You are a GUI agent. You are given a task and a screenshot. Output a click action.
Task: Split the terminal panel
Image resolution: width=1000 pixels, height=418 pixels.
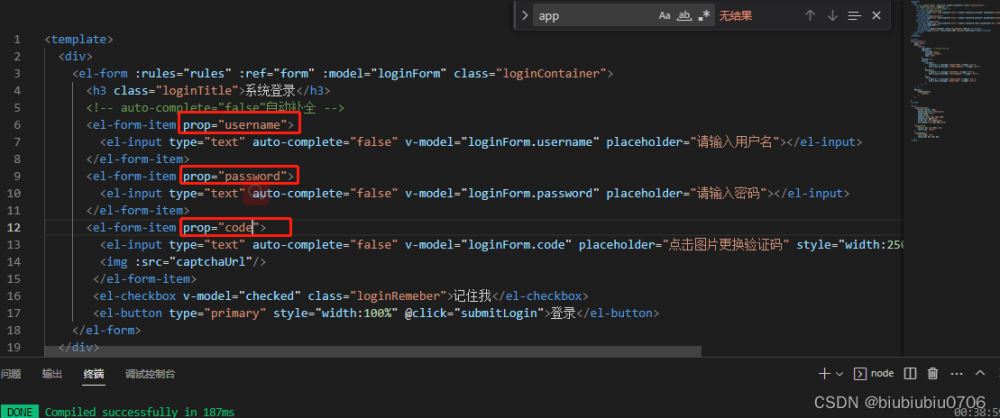(910, 373)
